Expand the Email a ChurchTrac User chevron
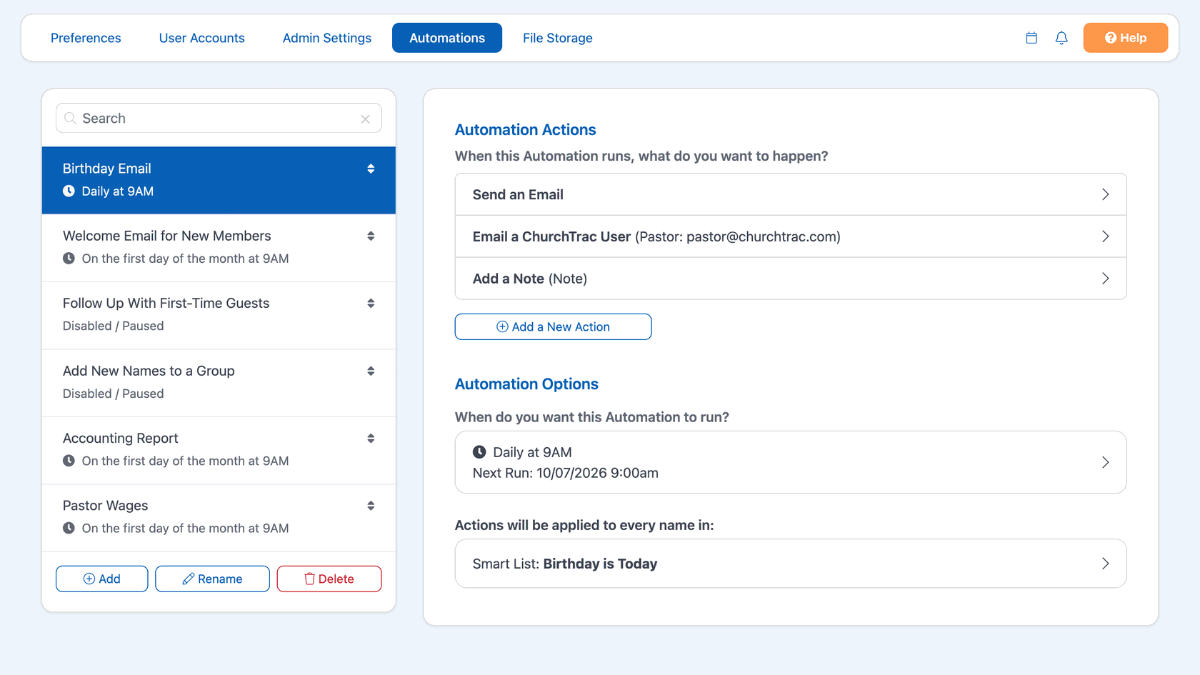Viewport: 1200px width, 675px height. [x=1105, y=237]
